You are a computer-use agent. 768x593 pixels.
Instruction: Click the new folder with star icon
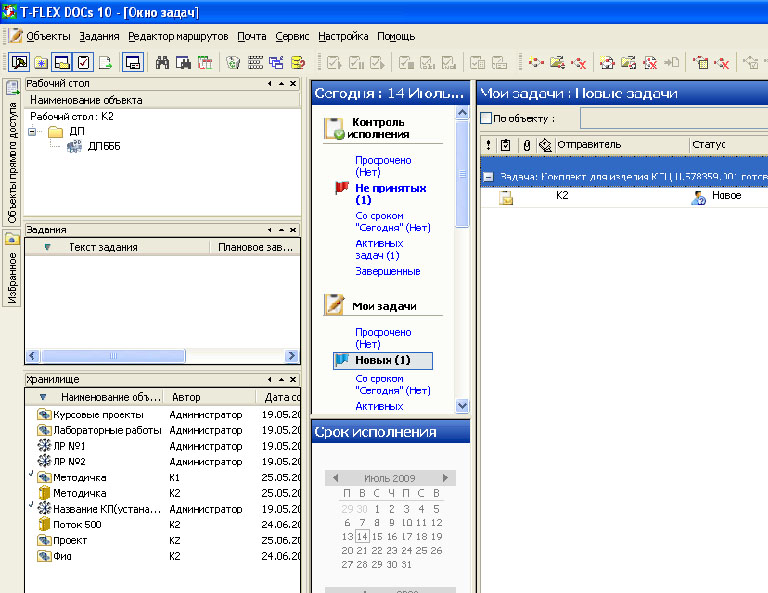[x=41, y=63]
